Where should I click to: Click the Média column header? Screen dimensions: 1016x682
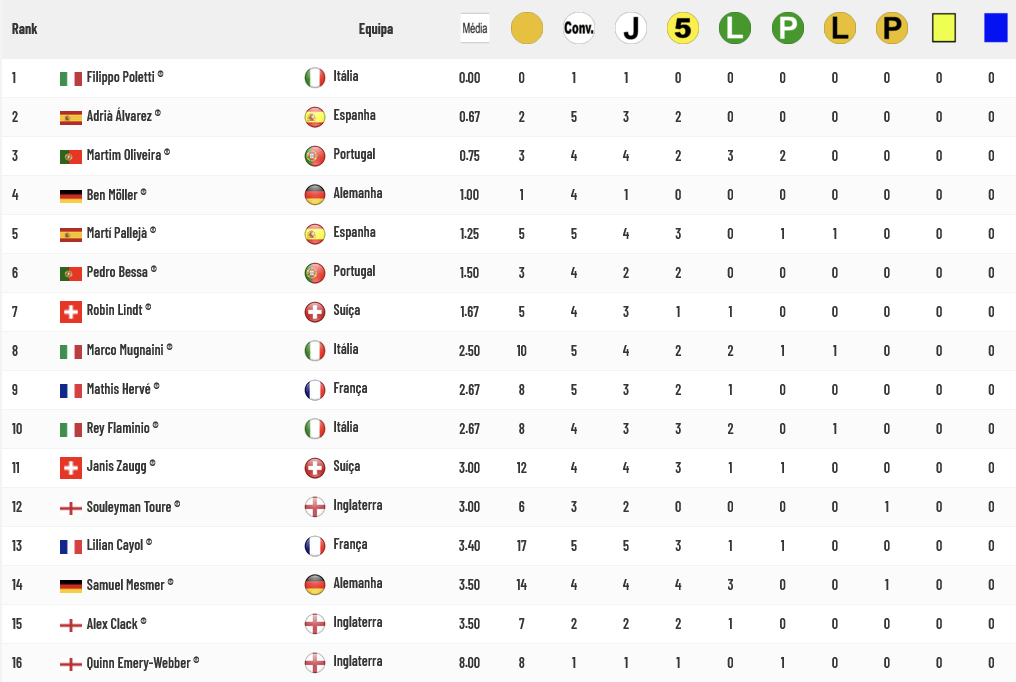pos(474,28)
